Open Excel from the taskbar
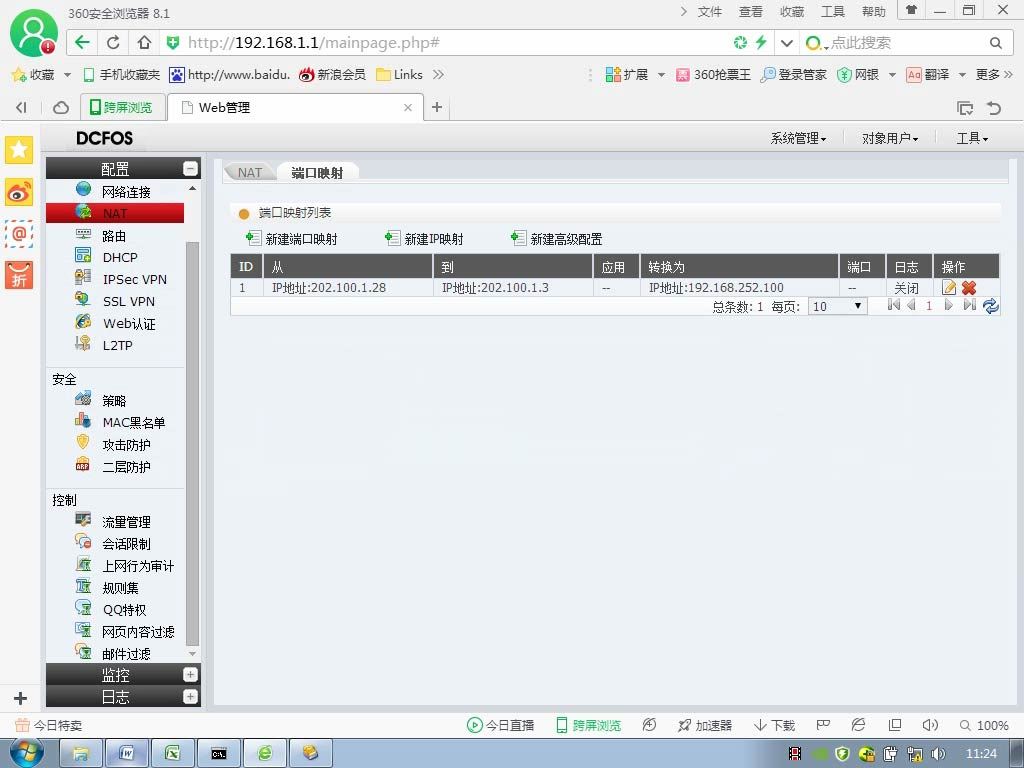Screen dimensions: 1024x768 click(172, 753)
